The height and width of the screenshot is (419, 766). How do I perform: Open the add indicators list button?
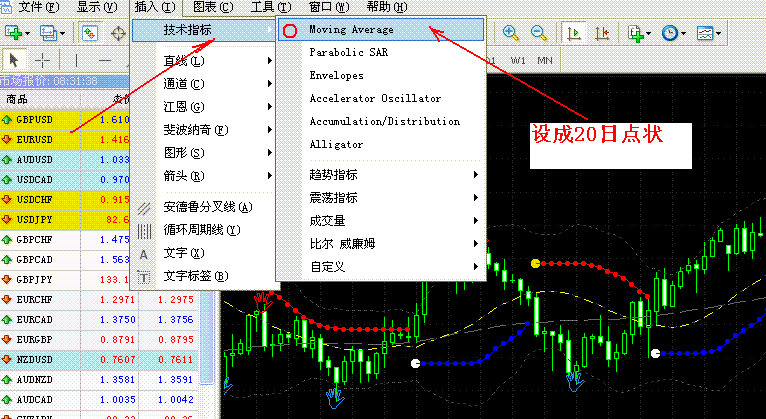tap(636, 33)
